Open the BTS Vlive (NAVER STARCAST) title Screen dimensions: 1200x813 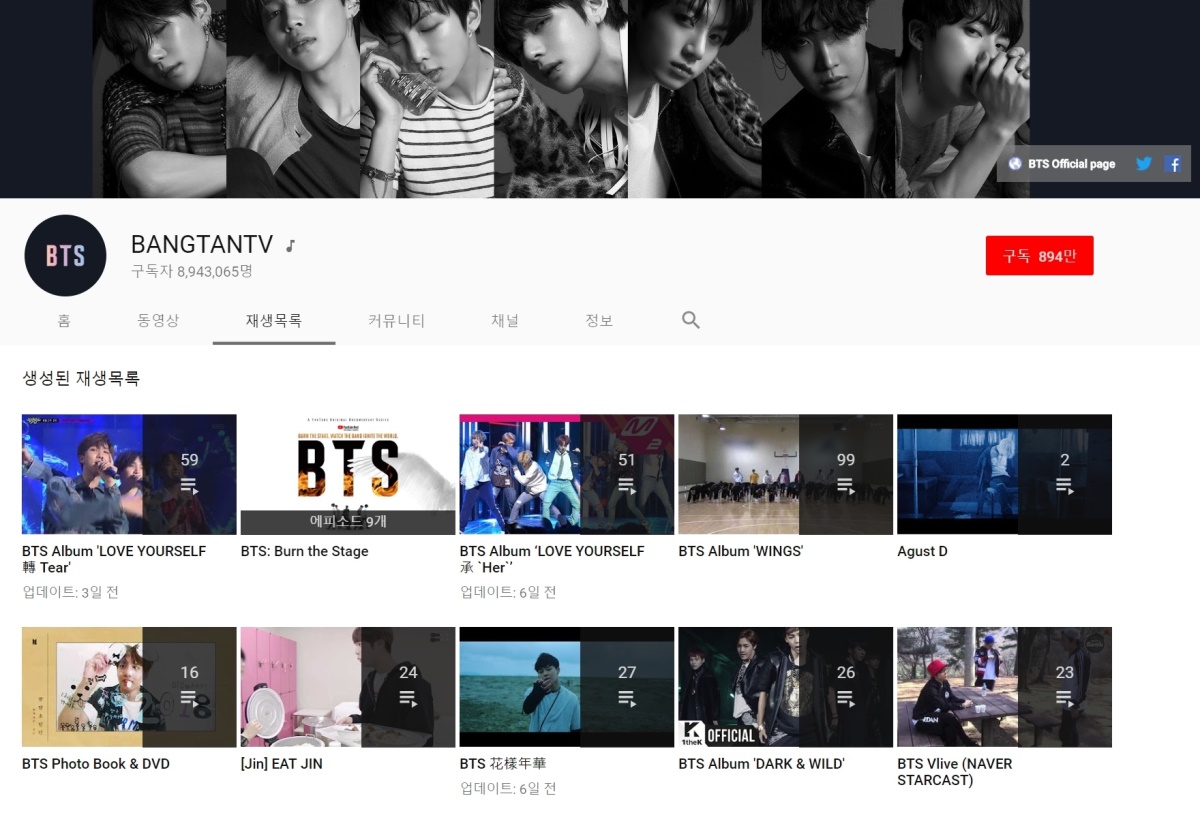955,772
